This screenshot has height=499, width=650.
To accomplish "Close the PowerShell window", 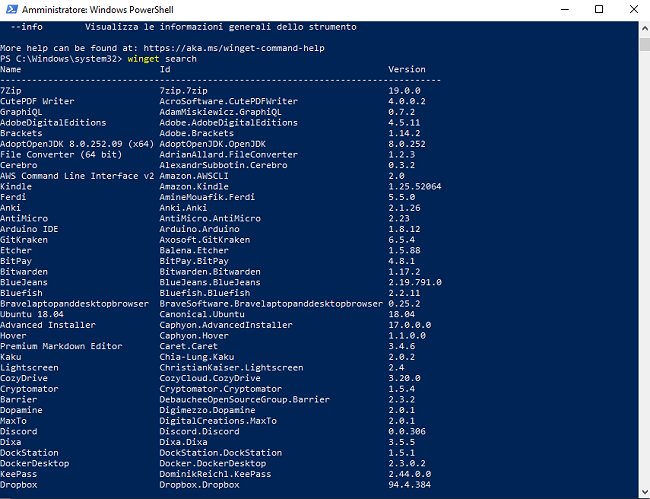I will (x=634, y=9).
